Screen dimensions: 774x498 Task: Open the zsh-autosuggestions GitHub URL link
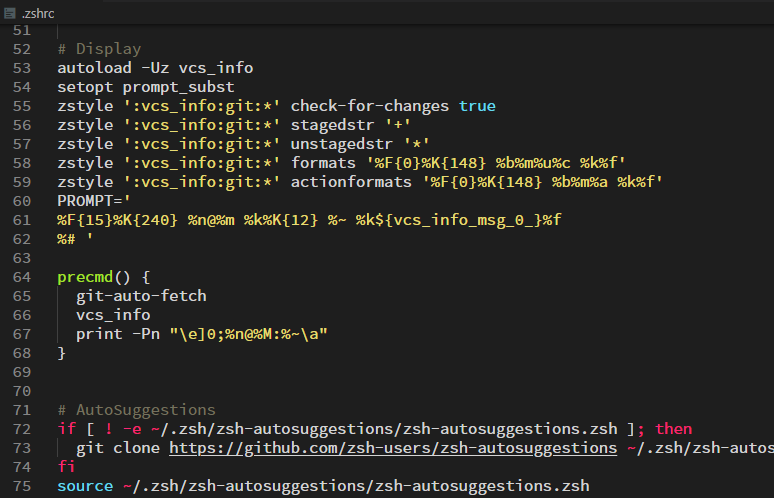393,447
